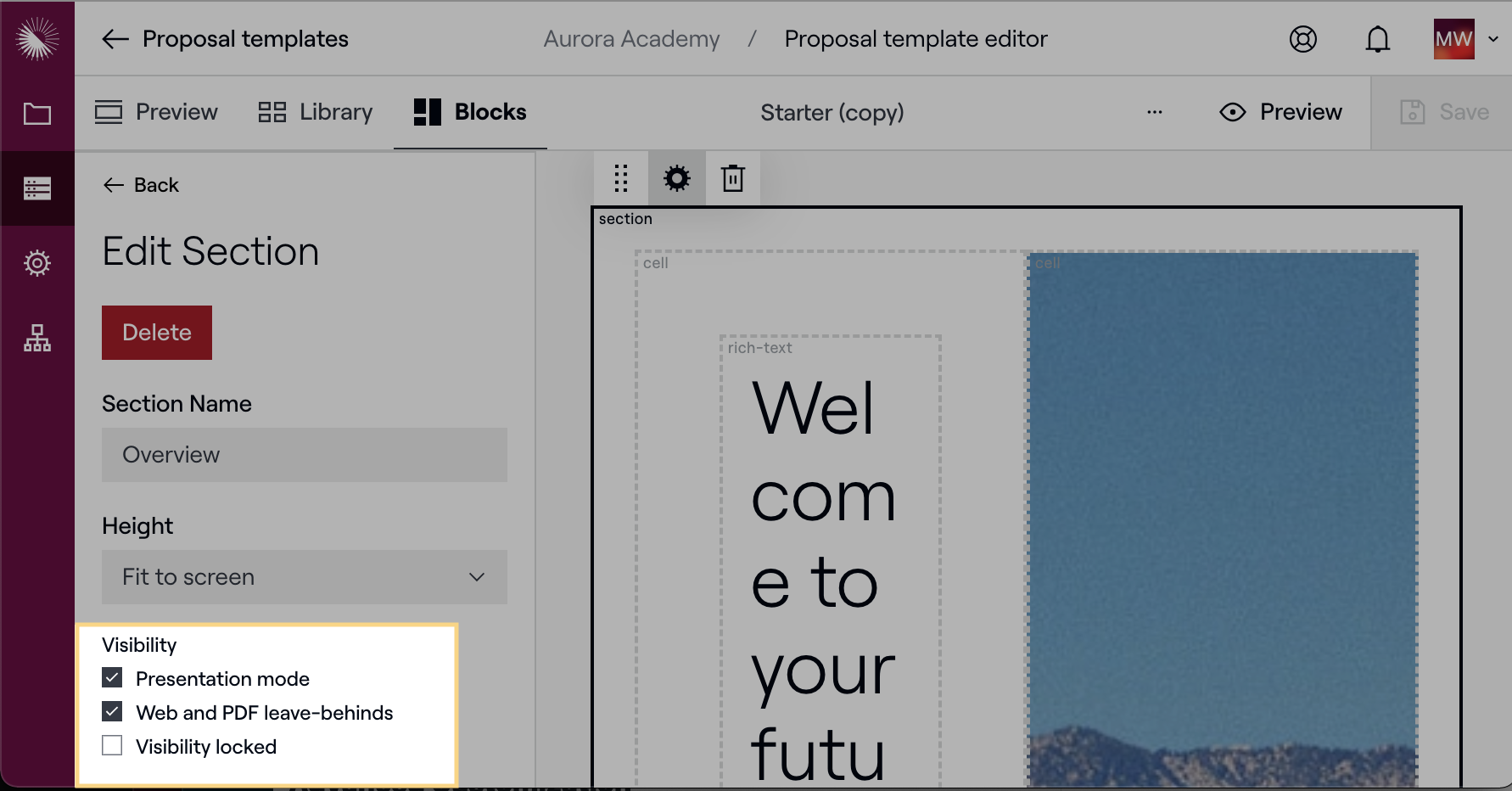1512x791 pixels.
Task: Open the folder icon in left sidebar
Action: [37, 114]
